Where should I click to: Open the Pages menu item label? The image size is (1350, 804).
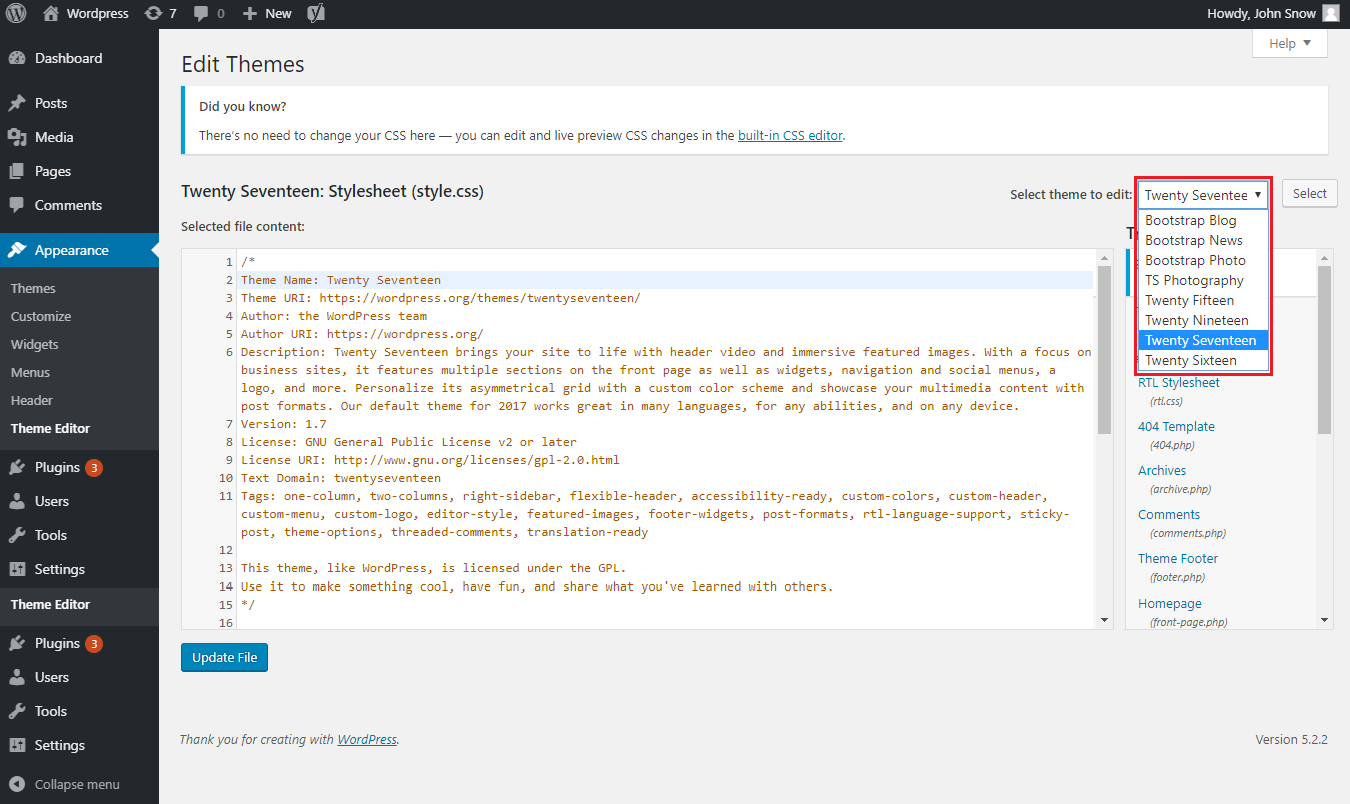[x=53, y=171]
